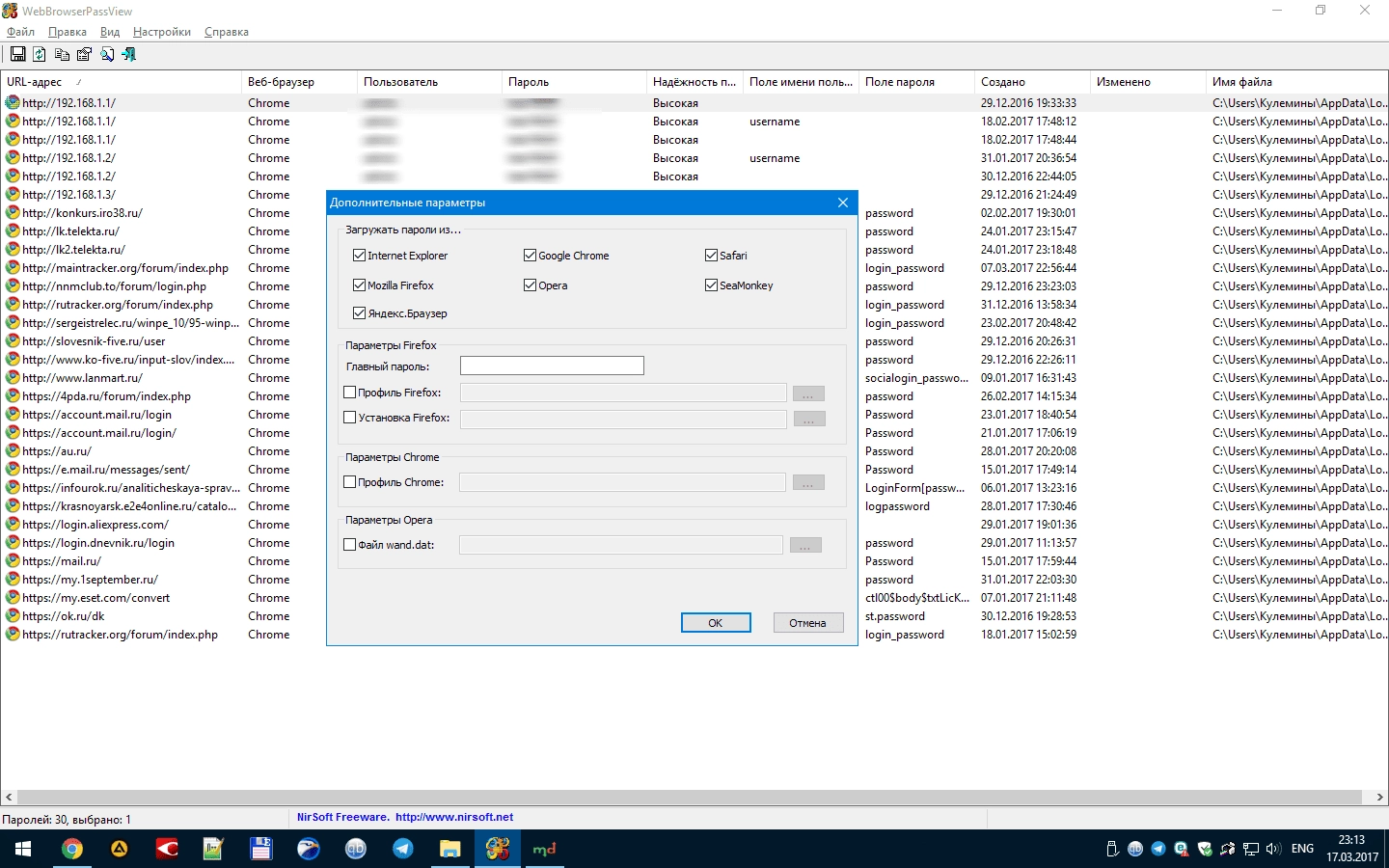Sort by the Создано column header
This screenshot has width=1389, height=868.
point(1032,82)
